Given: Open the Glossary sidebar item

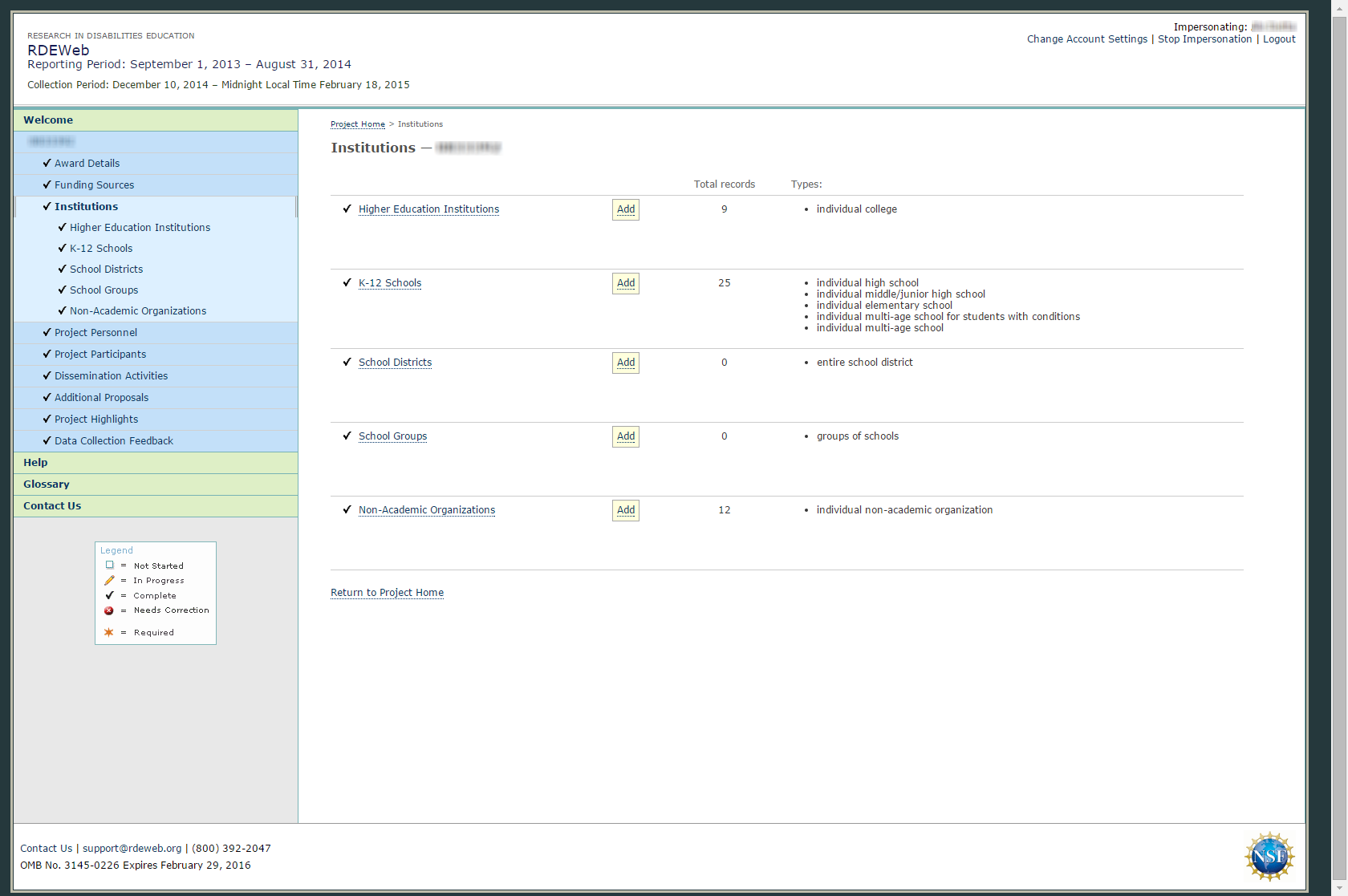Looking at the screenshot, I should click(x=47, y=484).
